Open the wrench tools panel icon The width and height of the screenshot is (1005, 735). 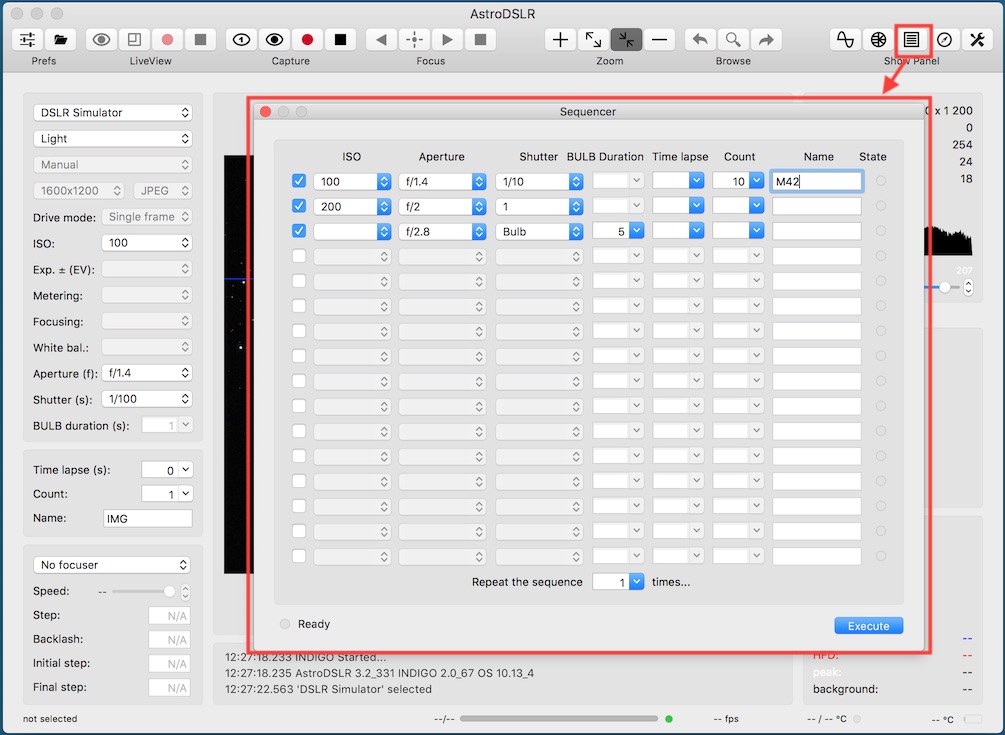click(977, 40)
